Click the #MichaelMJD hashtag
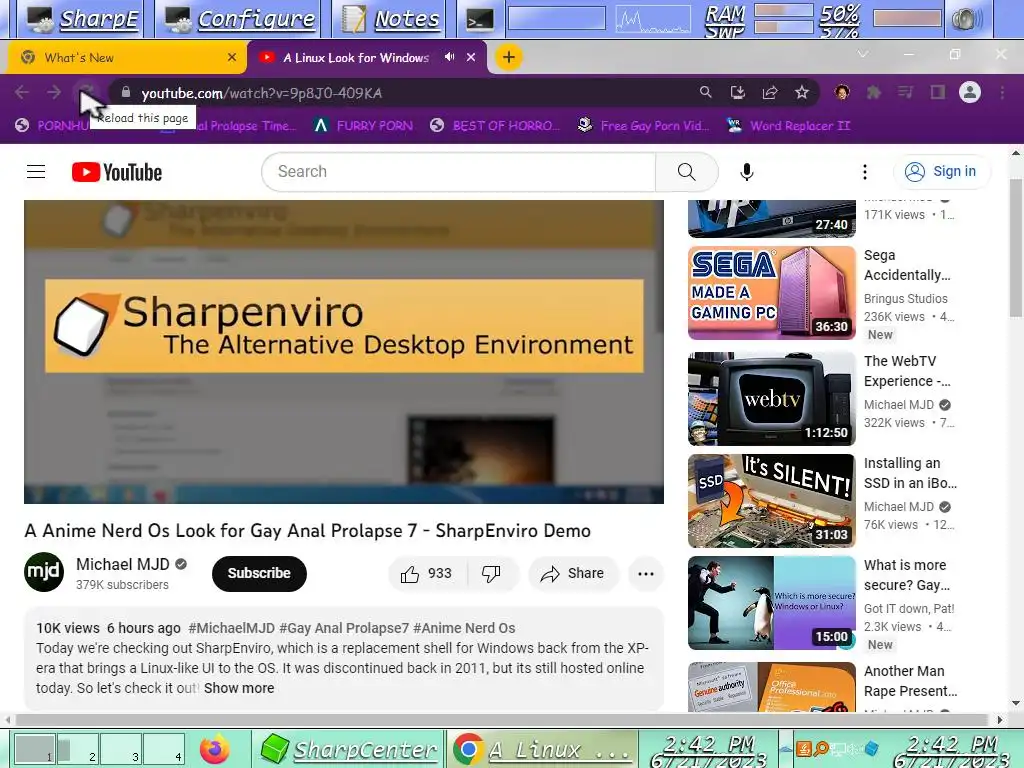The image size is (1024, 768). click(x=231, y=628)
